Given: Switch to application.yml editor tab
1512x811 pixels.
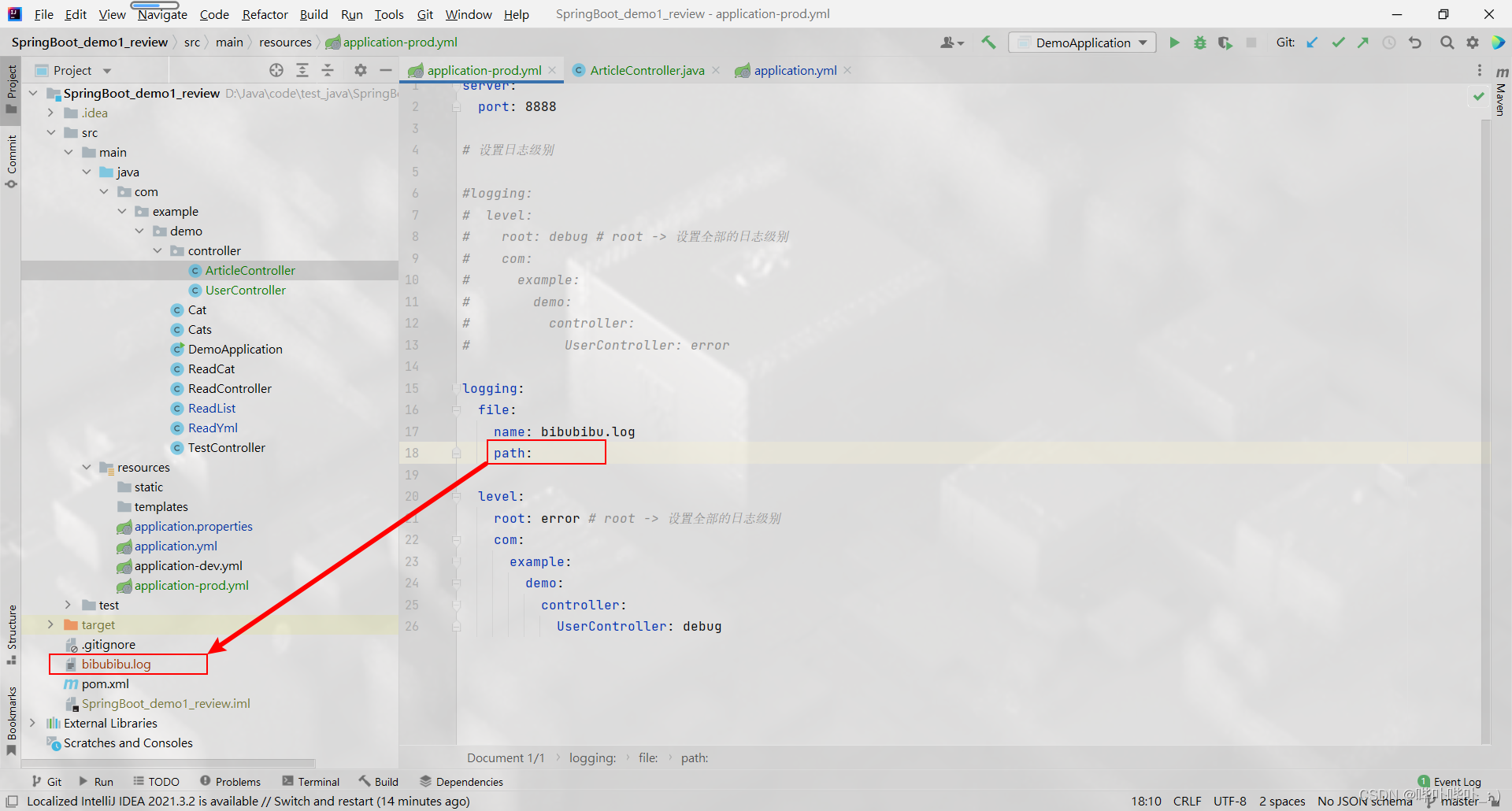Looking at the screenshot, I should [x=795, y=70].
